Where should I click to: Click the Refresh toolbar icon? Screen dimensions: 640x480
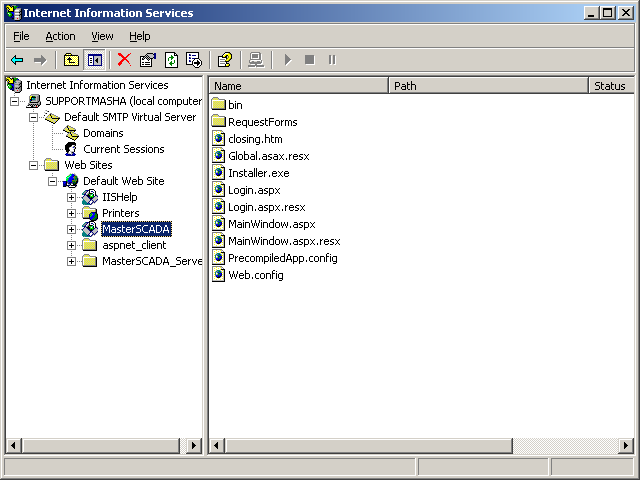(171, 60)
